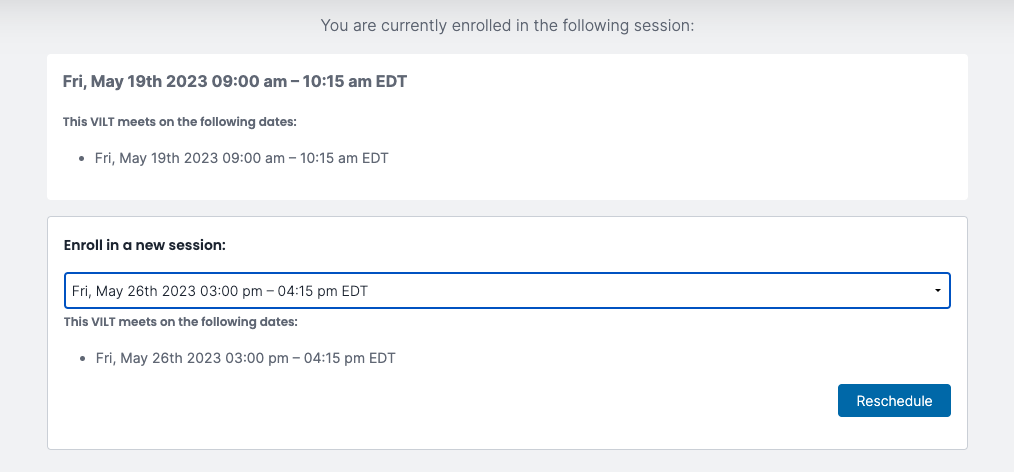Click 'You are currently enrolled' header text
The width and height of the screenshot is (1014, 472).
pos(507,26)
